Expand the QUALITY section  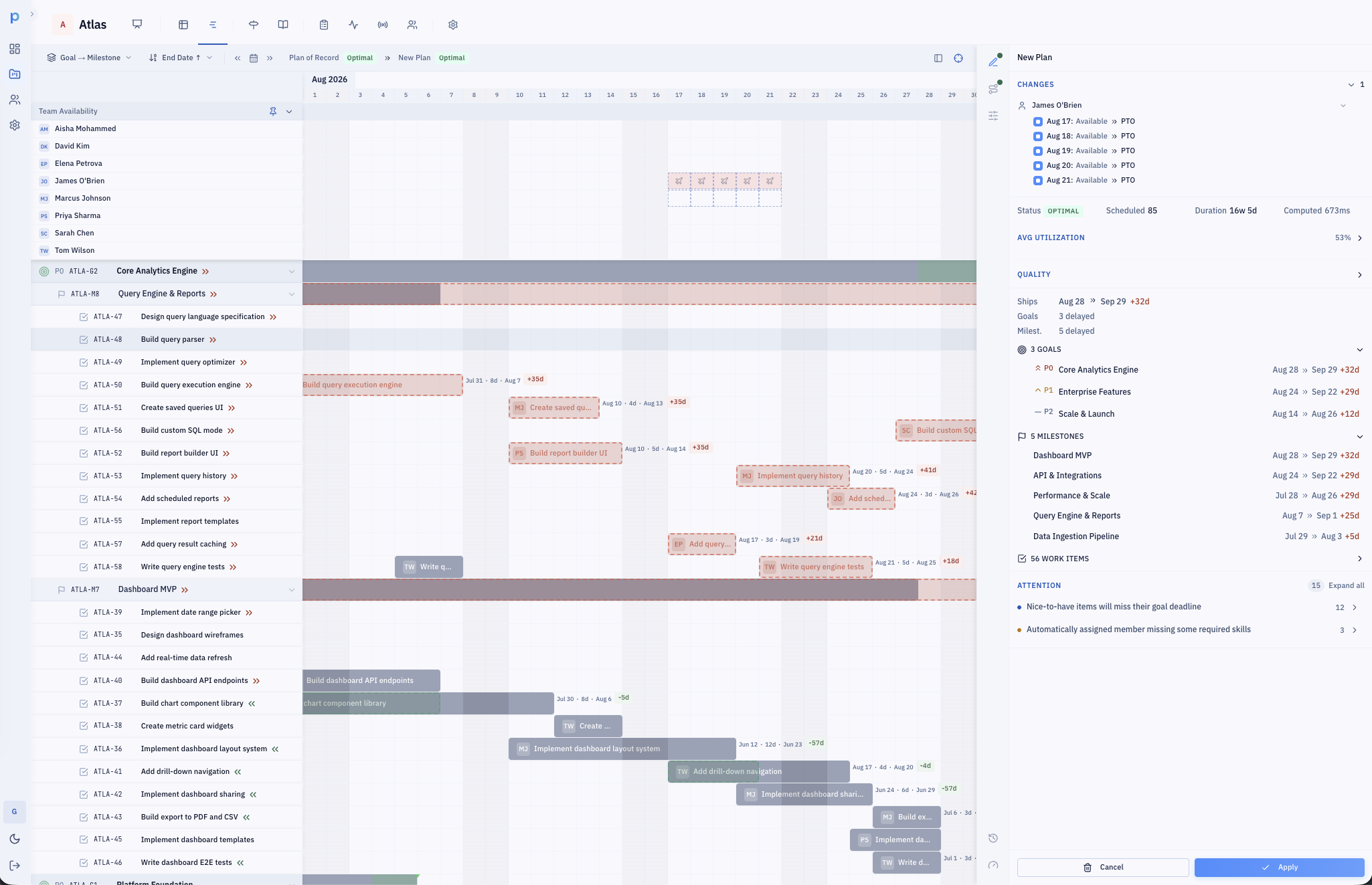[x=1359, y=275]
